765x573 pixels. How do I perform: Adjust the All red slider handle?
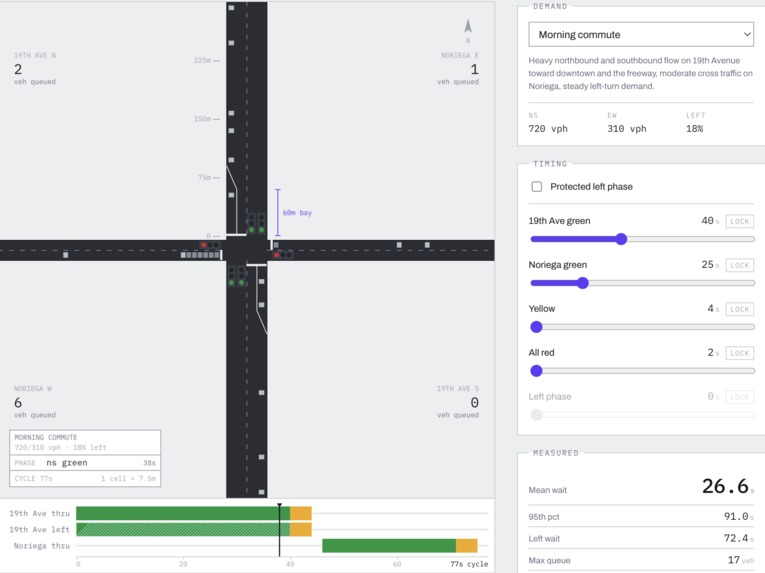pos(536,371)
